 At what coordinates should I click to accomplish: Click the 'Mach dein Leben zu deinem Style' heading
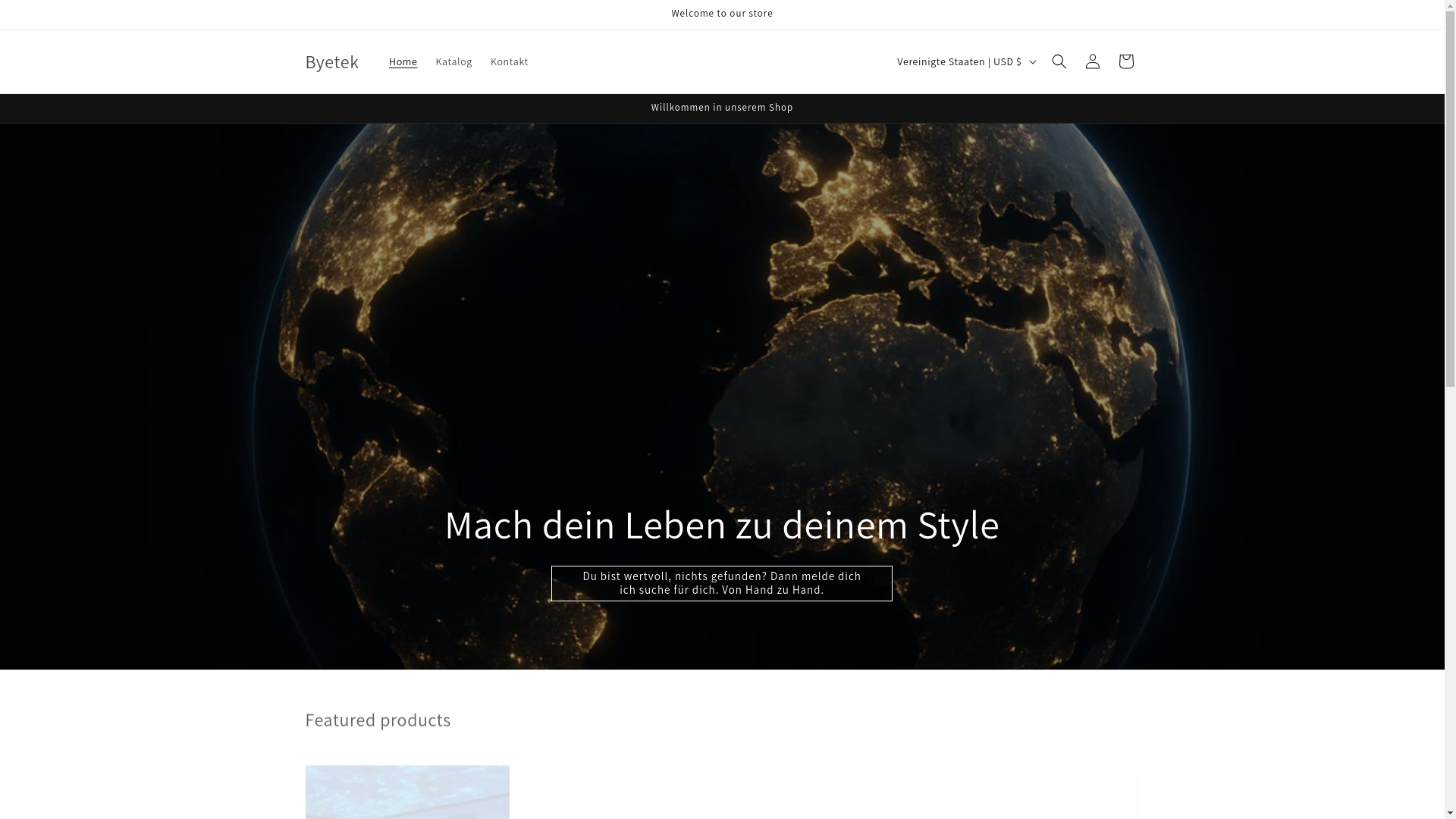click(721, 524)
